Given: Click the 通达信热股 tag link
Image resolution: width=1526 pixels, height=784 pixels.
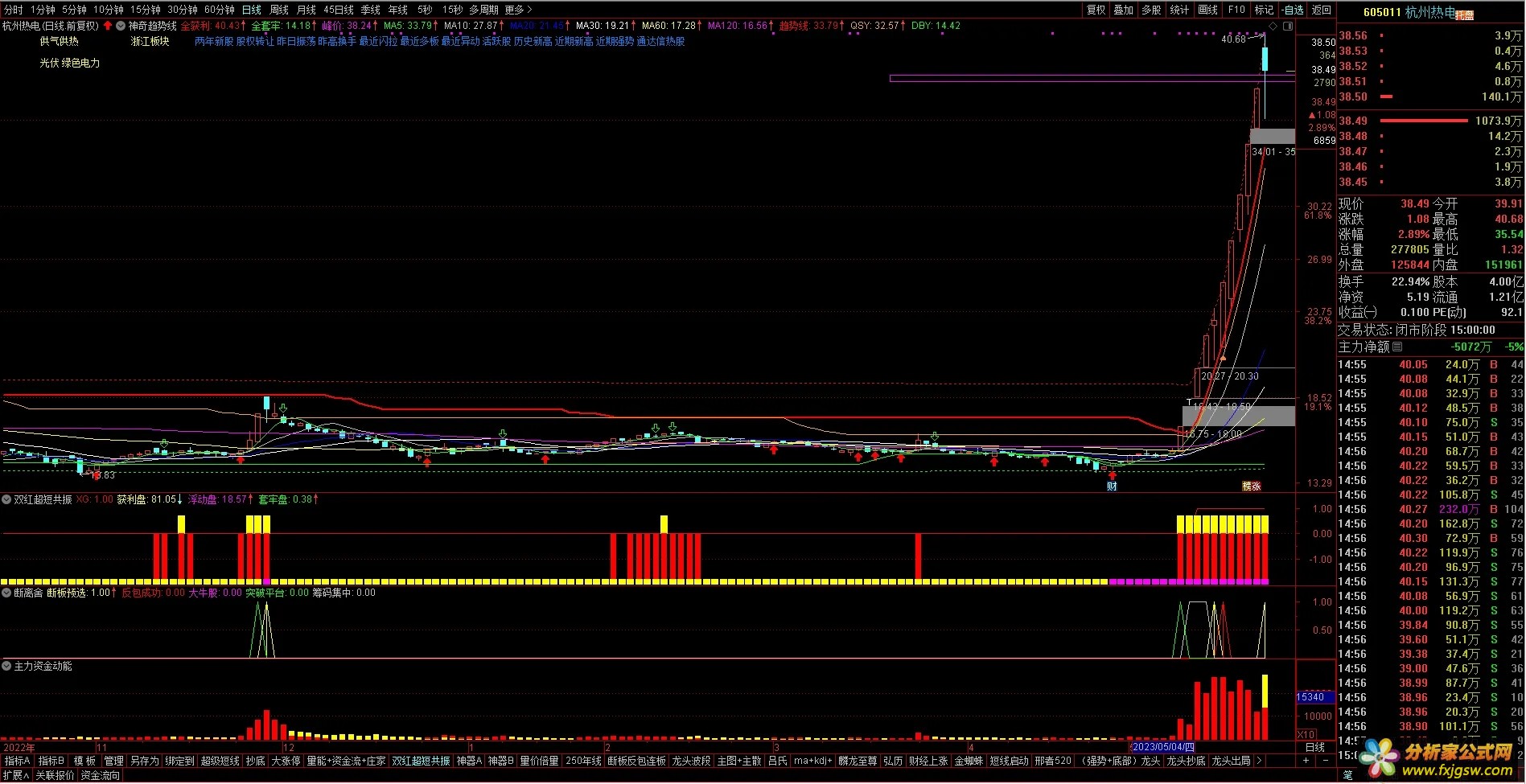Looking at the screenshot, I should coord(660,41).
